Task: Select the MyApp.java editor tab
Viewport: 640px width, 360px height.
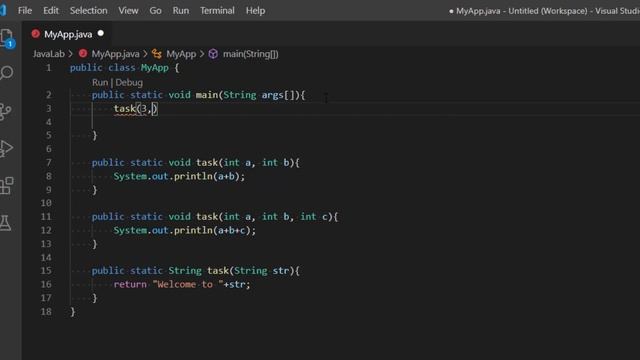Action: (67, 34)
